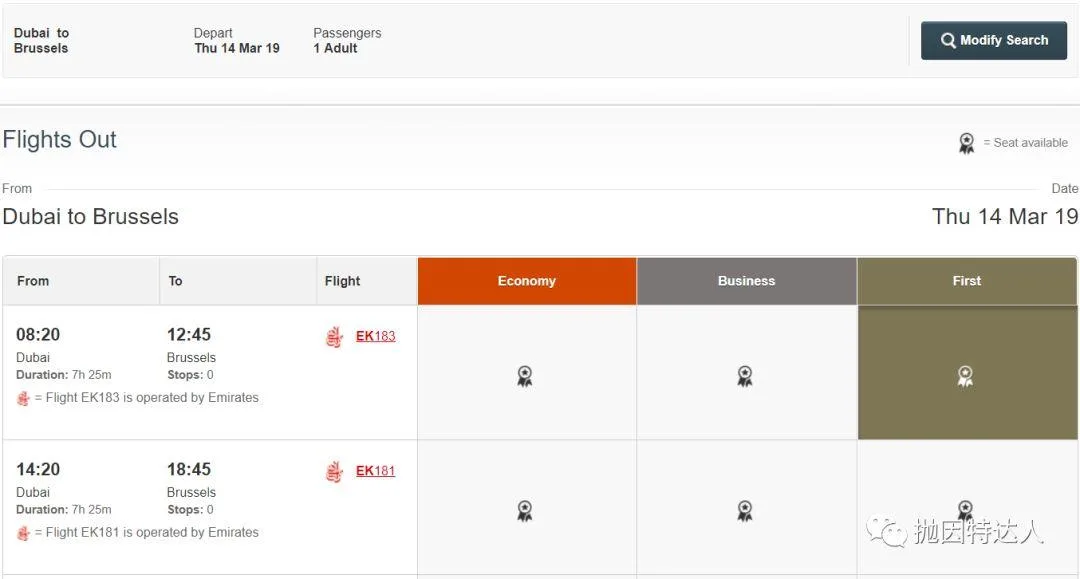Screen dimensions: 1080x579
Task: Click the 08:20 departure time
Action: pyautogui.click(x=38, y=335)
